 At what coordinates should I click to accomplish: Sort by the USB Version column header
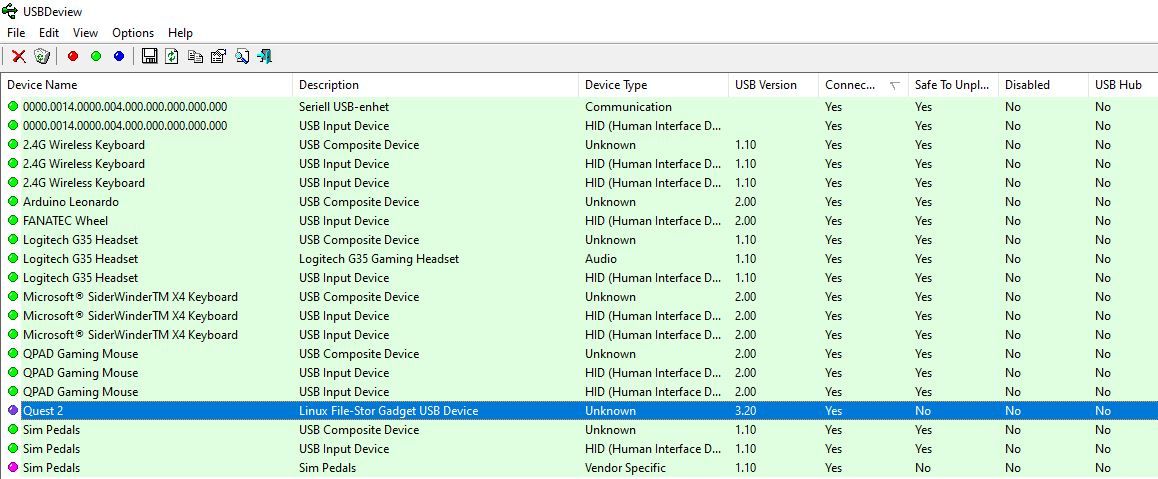coord(765,85)
